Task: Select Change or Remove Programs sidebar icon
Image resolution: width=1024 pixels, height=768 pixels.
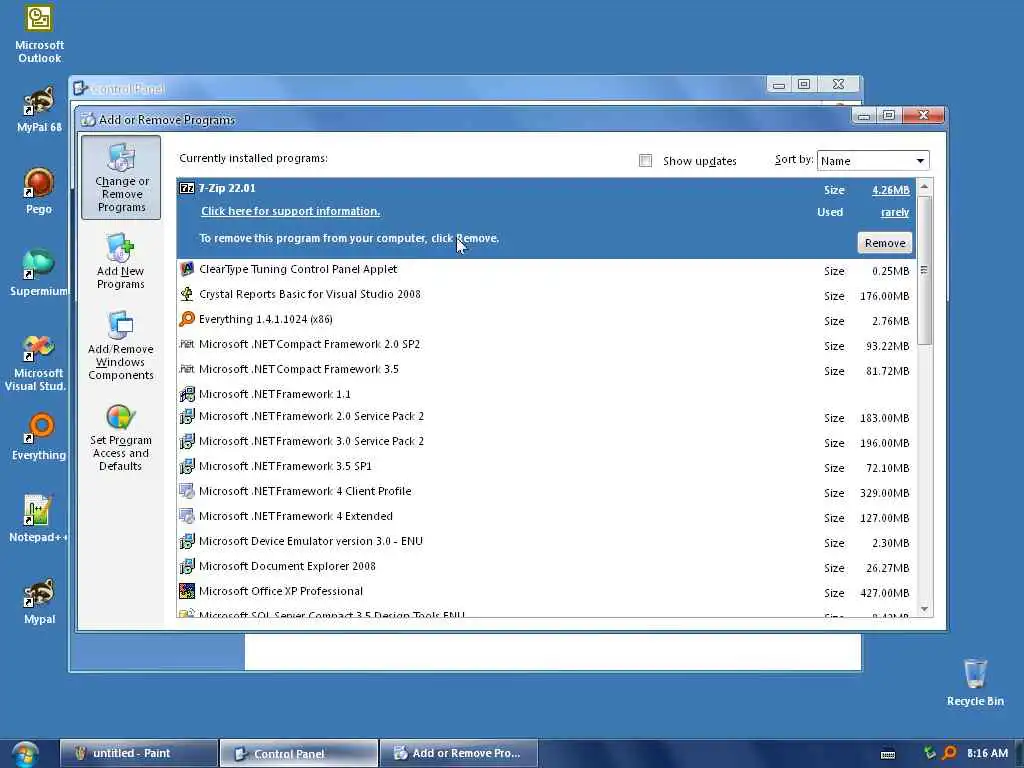Action: 121,178
